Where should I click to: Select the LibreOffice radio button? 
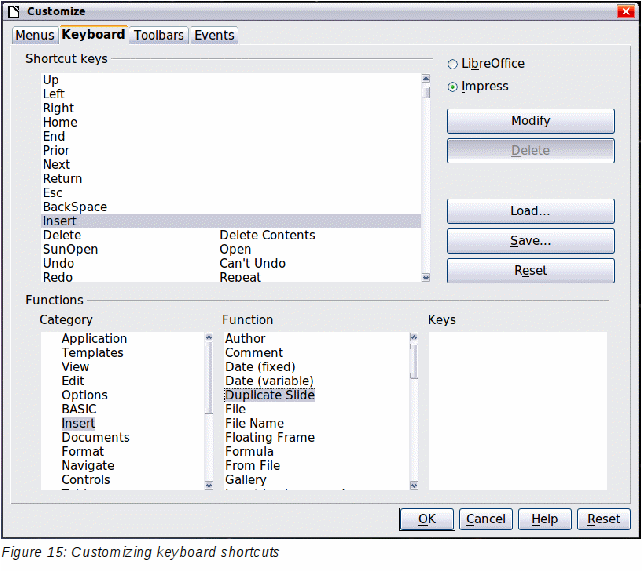pos(453,64)
